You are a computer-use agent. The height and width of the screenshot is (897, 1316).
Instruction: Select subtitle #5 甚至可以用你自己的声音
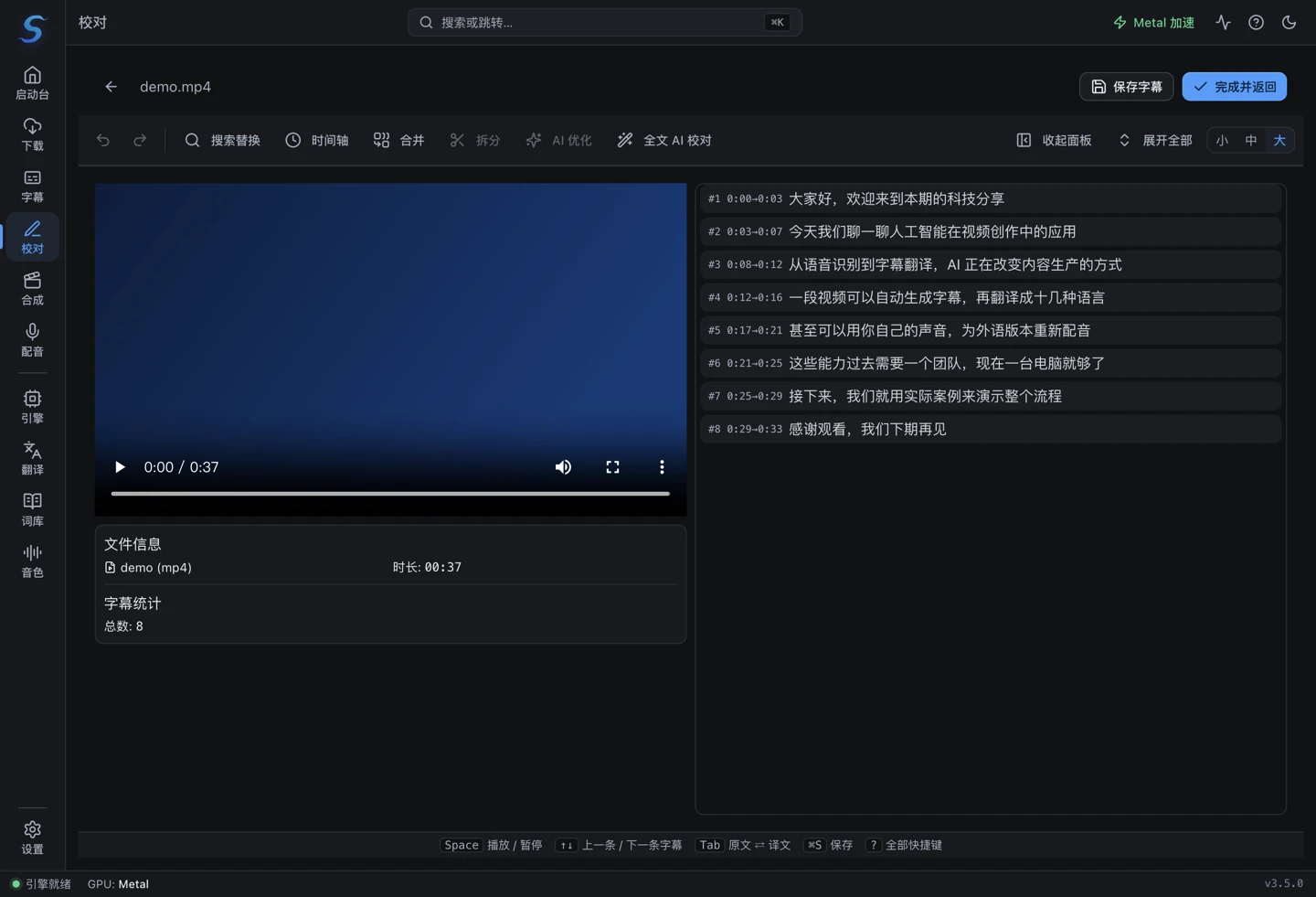[x=991, y=330]
